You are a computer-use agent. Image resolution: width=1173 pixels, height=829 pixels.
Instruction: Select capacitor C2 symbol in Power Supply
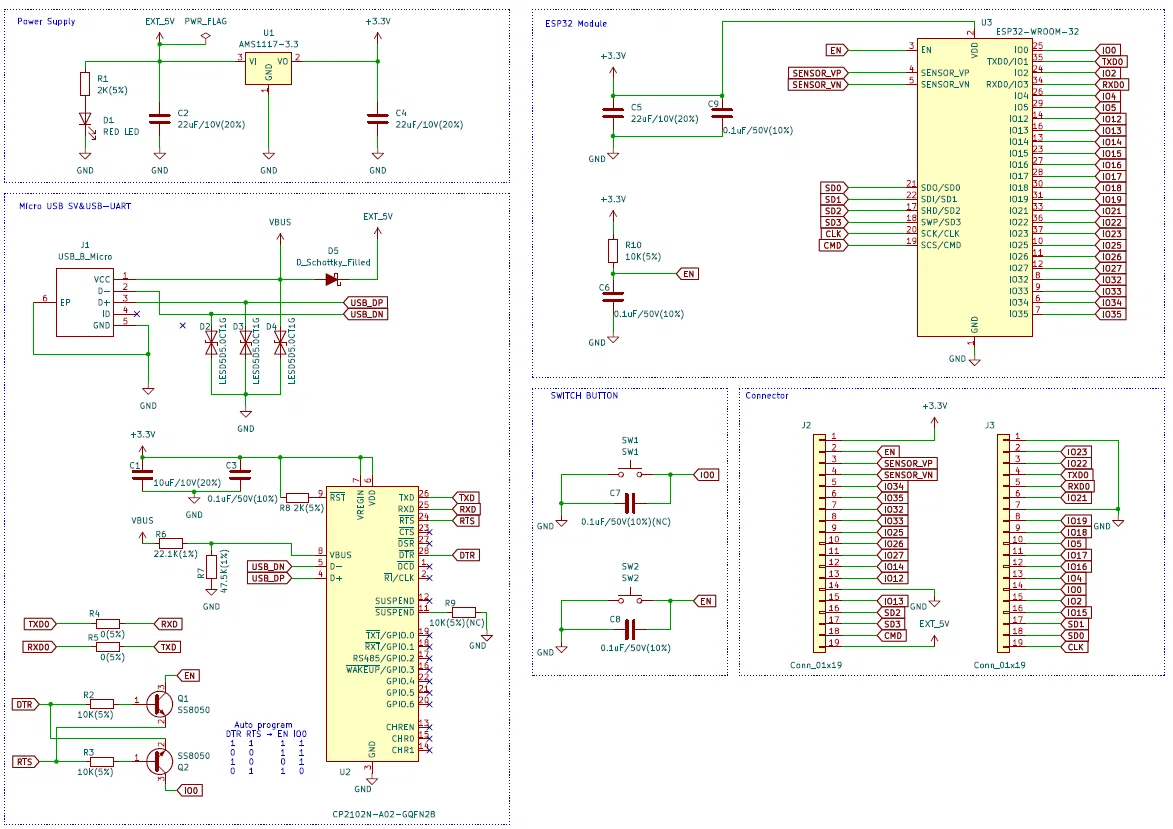159,119
